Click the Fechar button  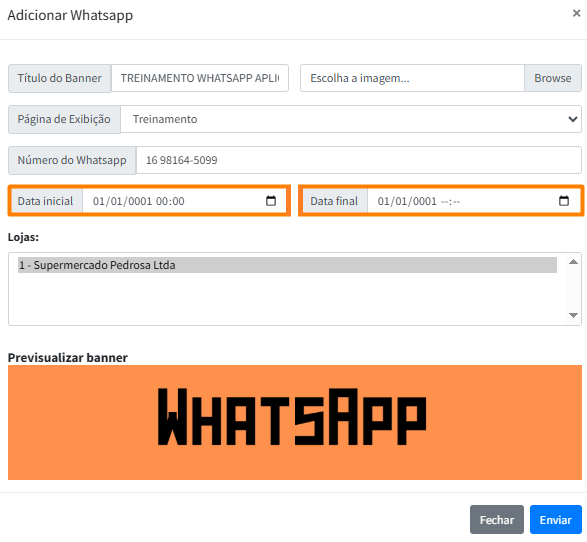[x=496, y=520]
